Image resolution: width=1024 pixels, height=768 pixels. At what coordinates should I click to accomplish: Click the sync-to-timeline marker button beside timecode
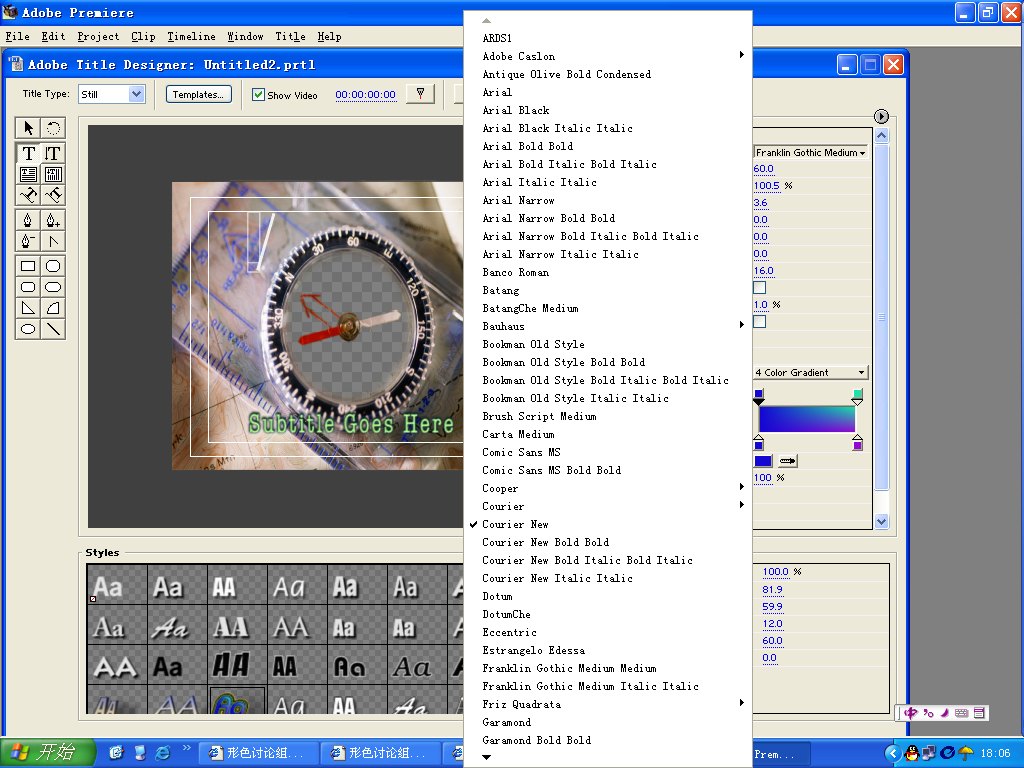tap(420, 94)
